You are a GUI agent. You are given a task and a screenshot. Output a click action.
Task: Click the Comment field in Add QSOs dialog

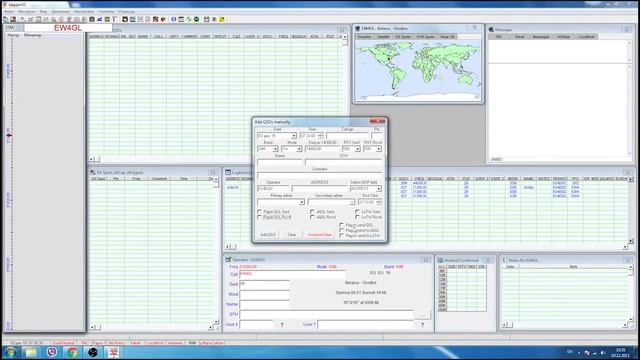point(320,176)
